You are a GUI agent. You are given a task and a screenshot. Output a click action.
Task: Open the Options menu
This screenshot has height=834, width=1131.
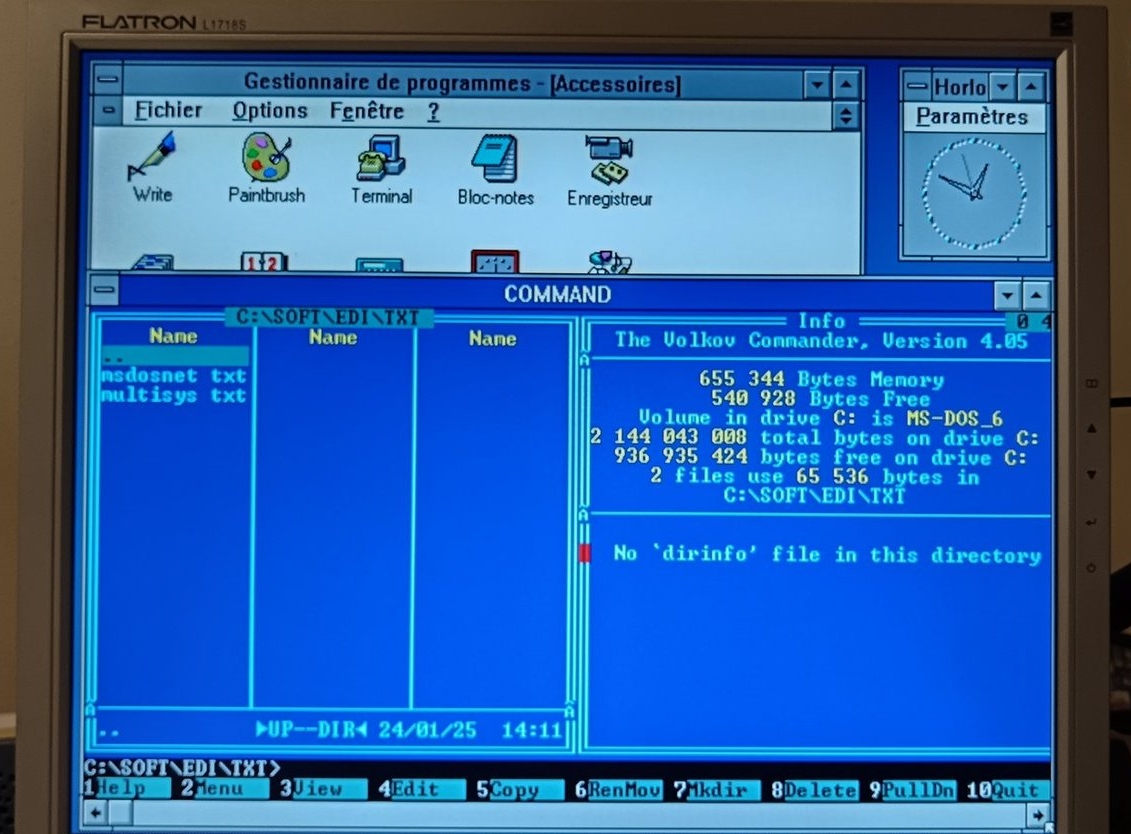coord(270,111)
